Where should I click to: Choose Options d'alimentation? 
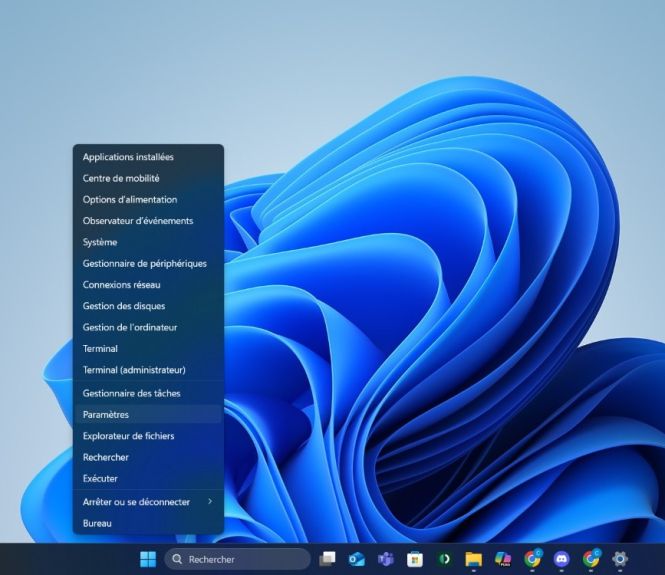pos(148,199)
